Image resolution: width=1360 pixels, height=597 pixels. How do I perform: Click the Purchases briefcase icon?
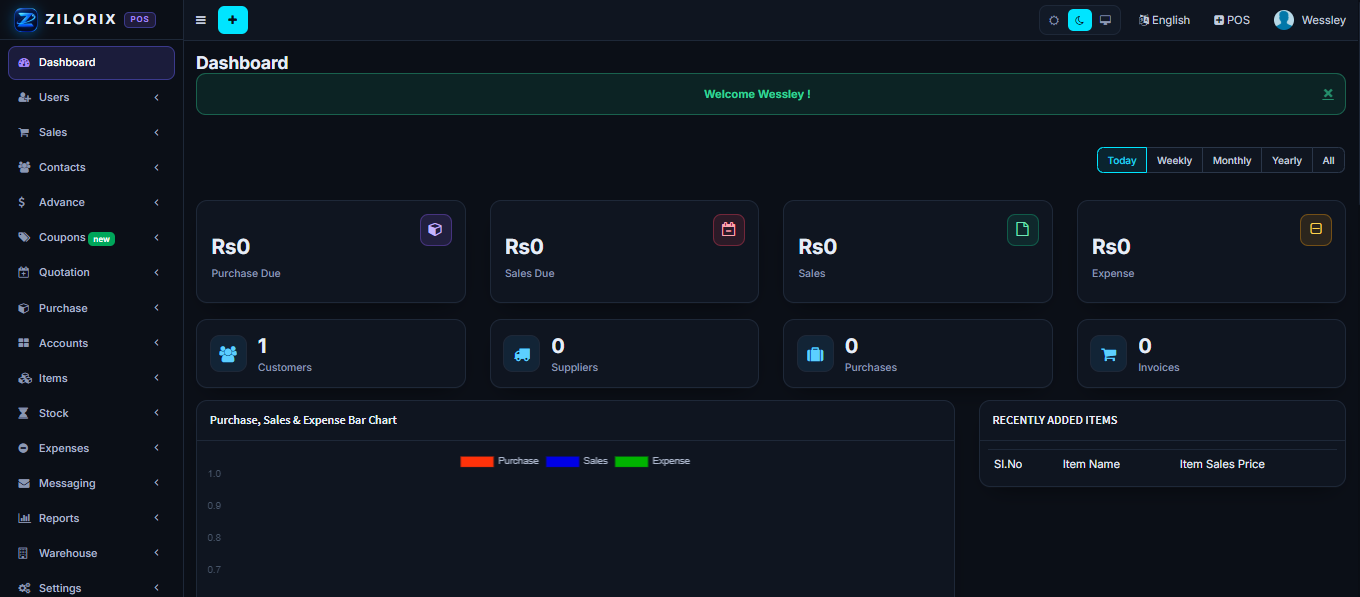tap(815, 354)
